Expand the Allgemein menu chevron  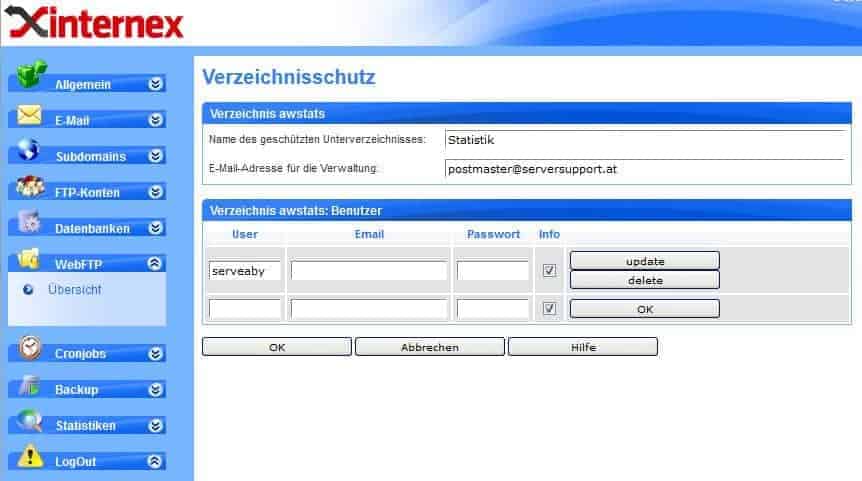(x=155, y=85)
